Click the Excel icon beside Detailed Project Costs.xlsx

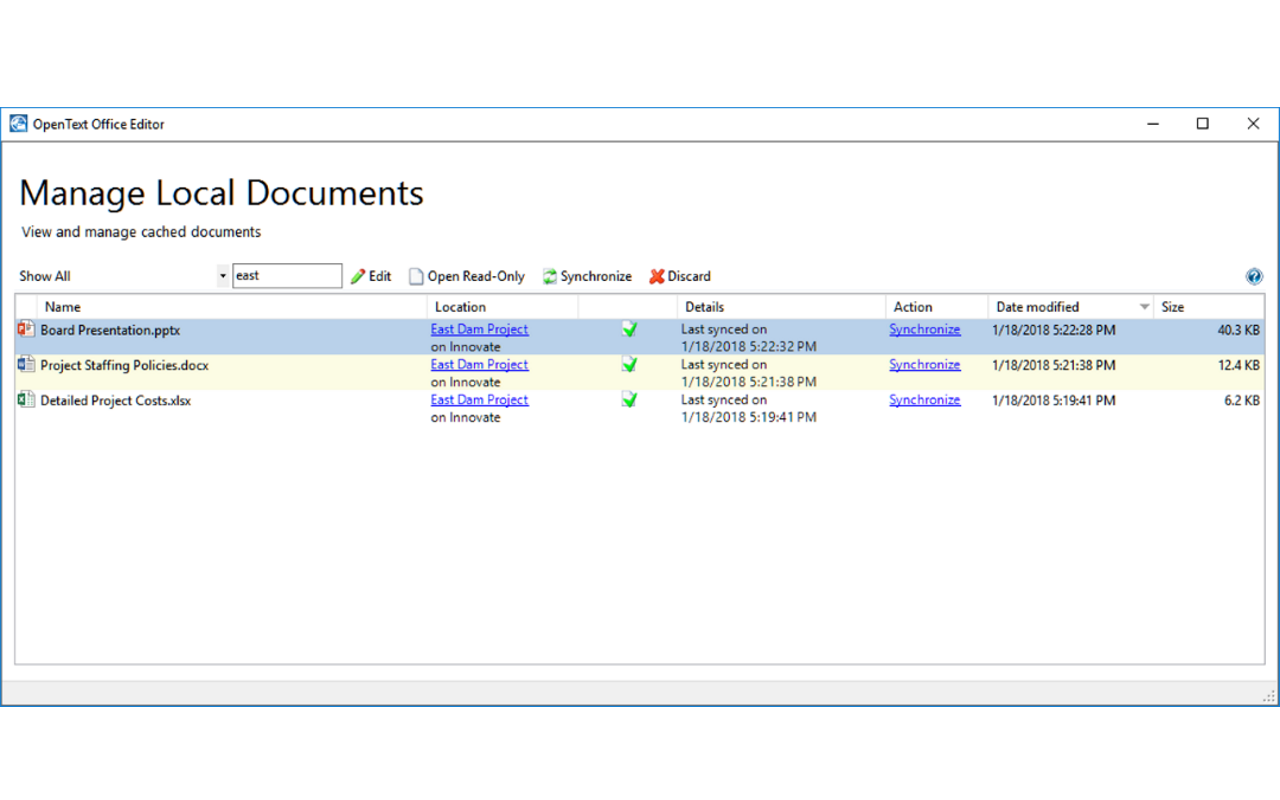tap(26, 400)
